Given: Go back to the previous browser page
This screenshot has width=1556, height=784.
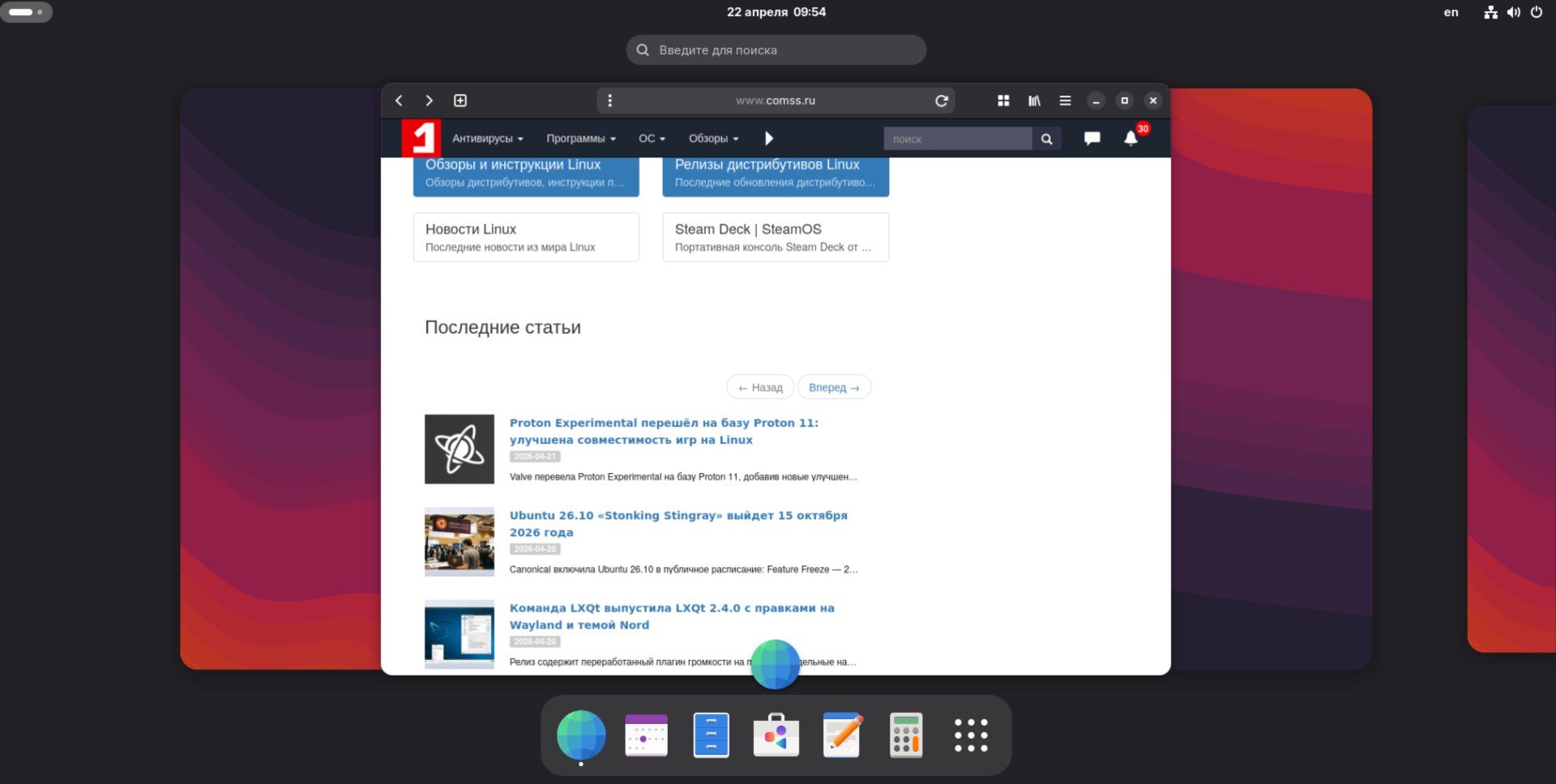Looking at the screenshot, I should coord(399,100).
